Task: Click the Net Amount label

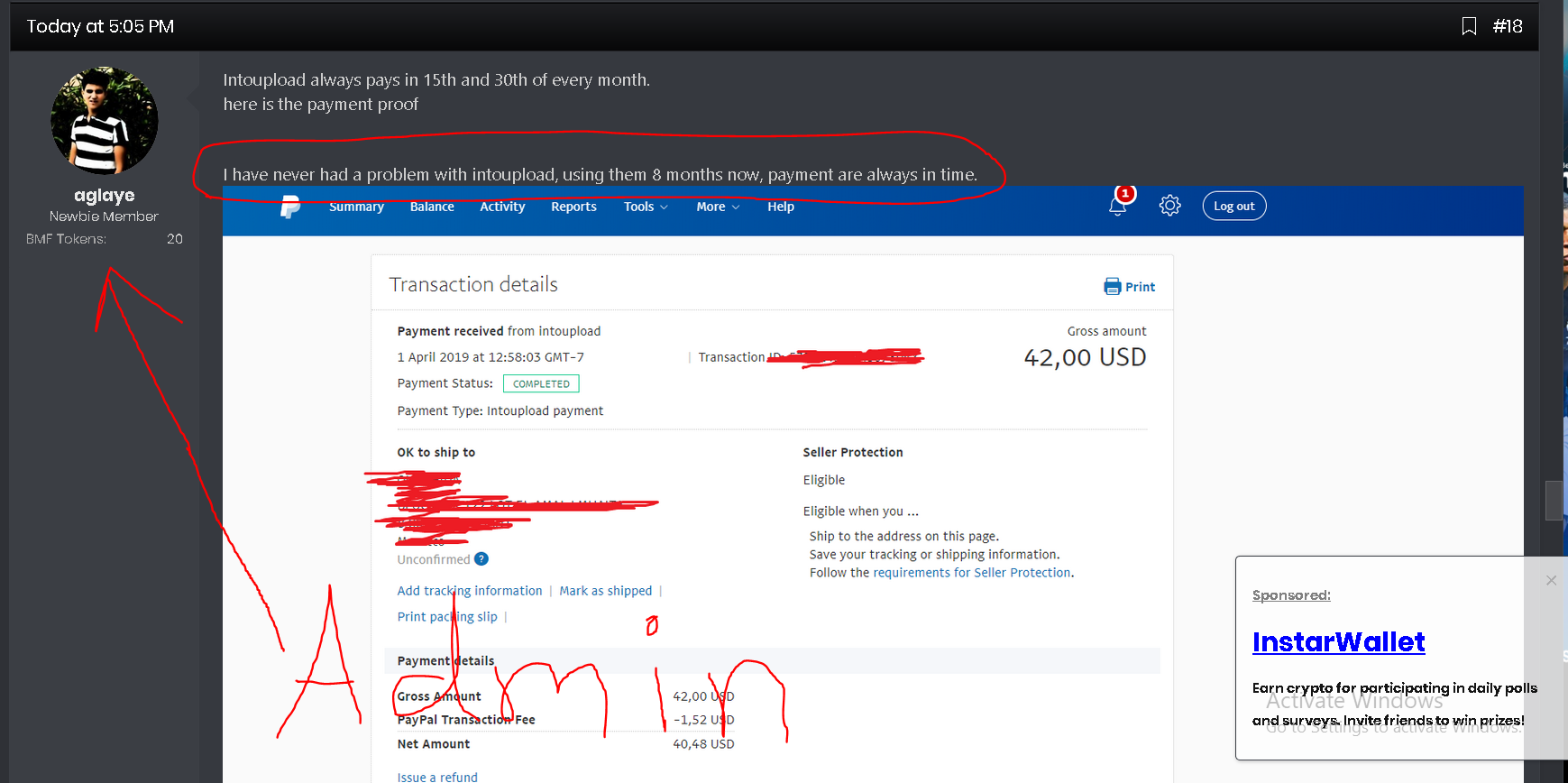Action: click(434, 744)
